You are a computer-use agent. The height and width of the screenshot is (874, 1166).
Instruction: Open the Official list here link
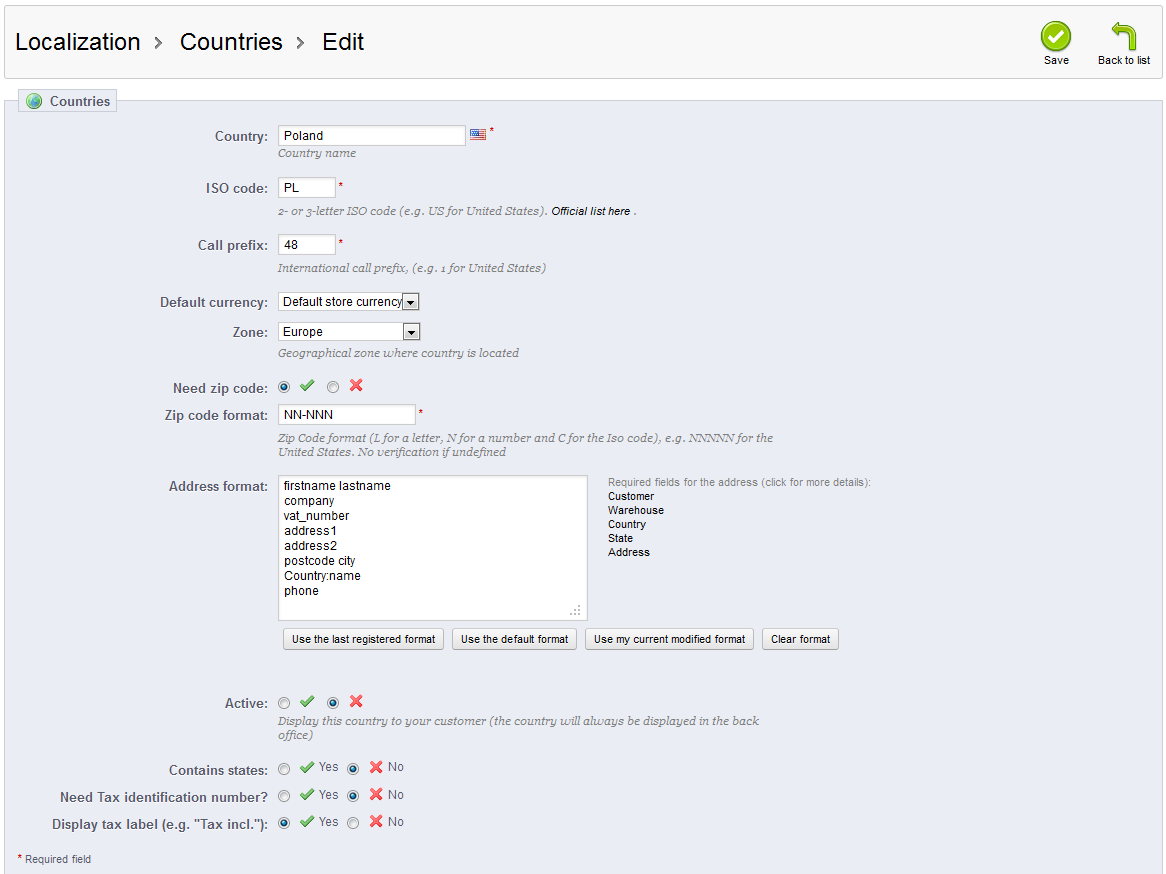coord(591,211)
